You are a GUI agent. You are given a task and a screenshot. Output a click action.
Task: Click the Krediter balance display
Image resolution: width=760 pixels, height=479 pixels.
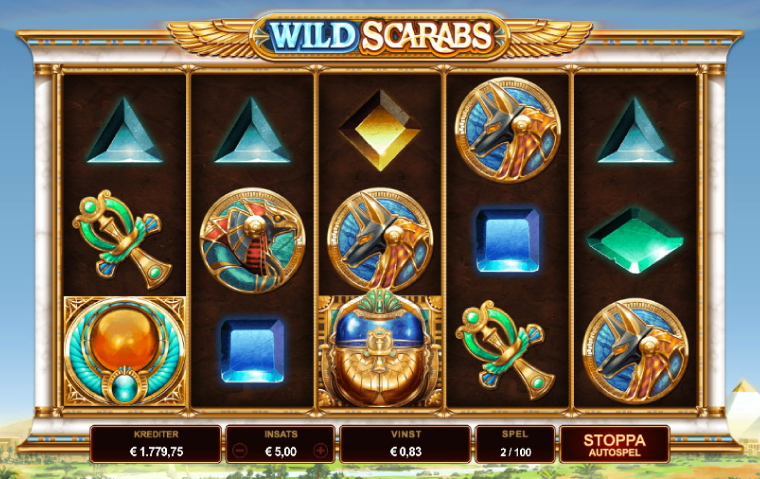[156, 445]
